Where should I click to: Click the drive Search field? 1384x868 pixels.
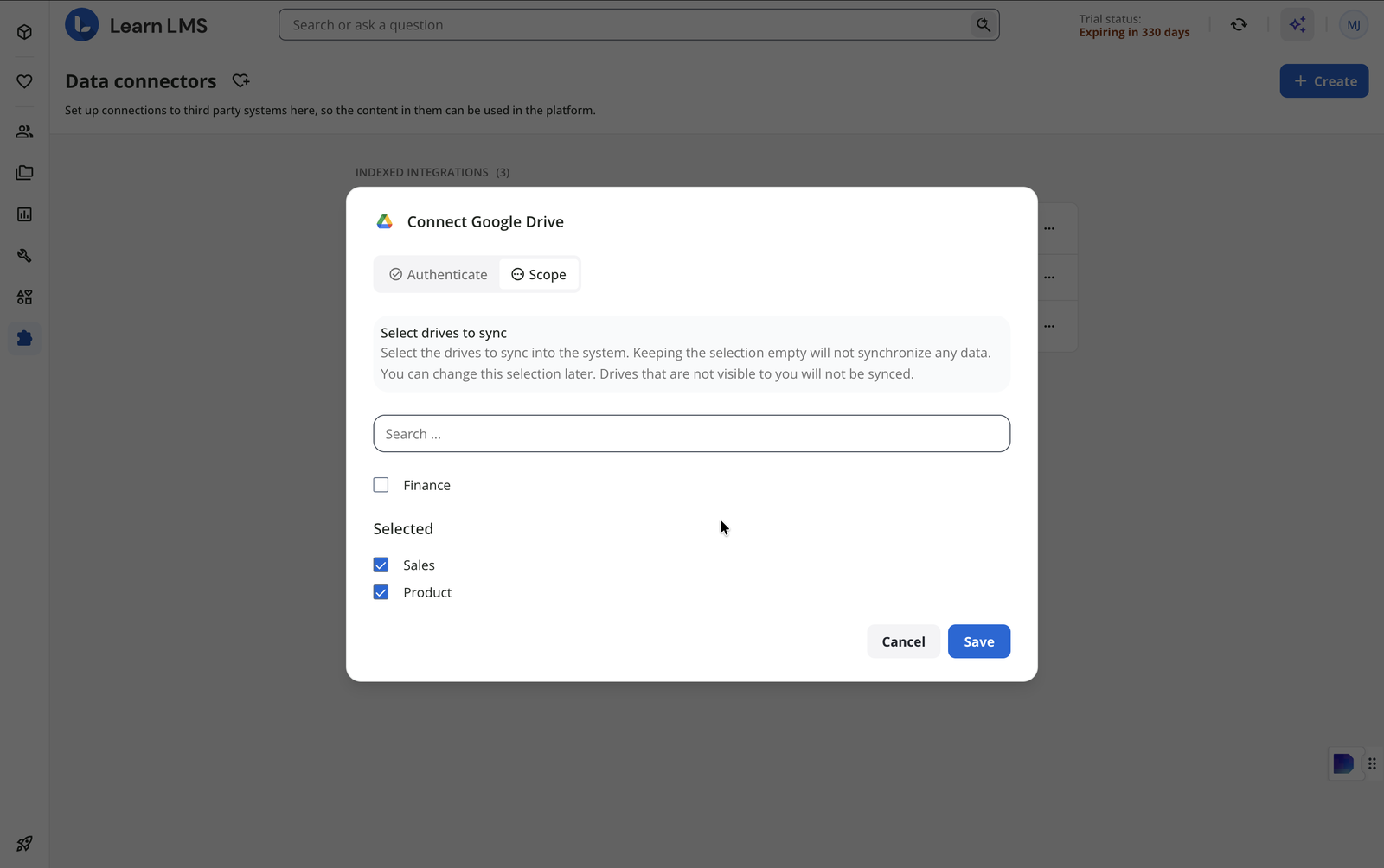click(691, 433)
